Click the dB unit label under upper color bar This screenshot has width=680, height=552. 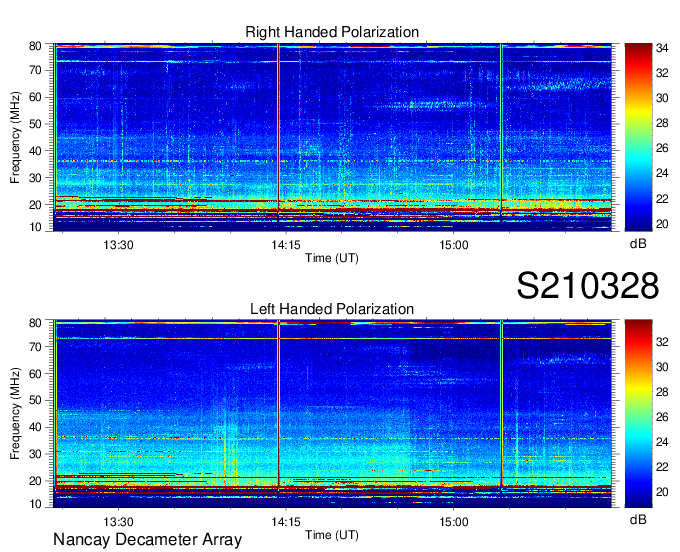tap(638, 244)
